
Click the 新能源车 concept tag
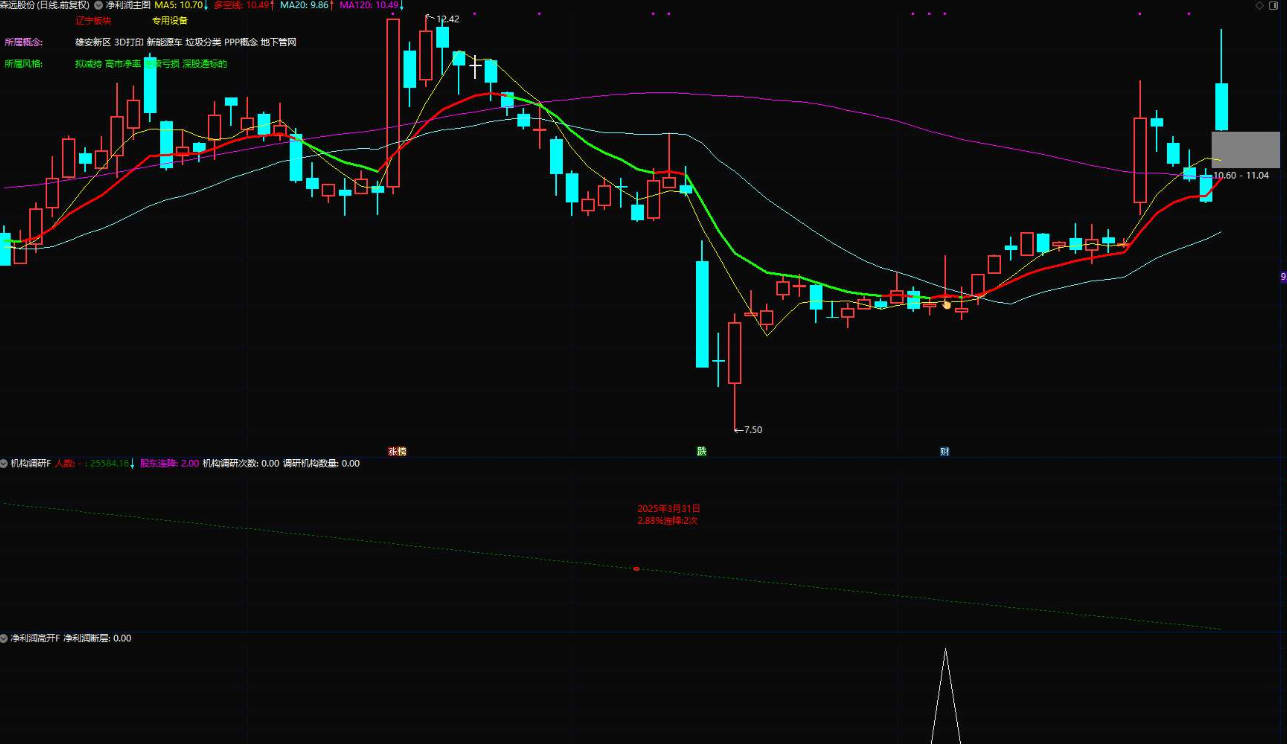(x=164, y=42)
